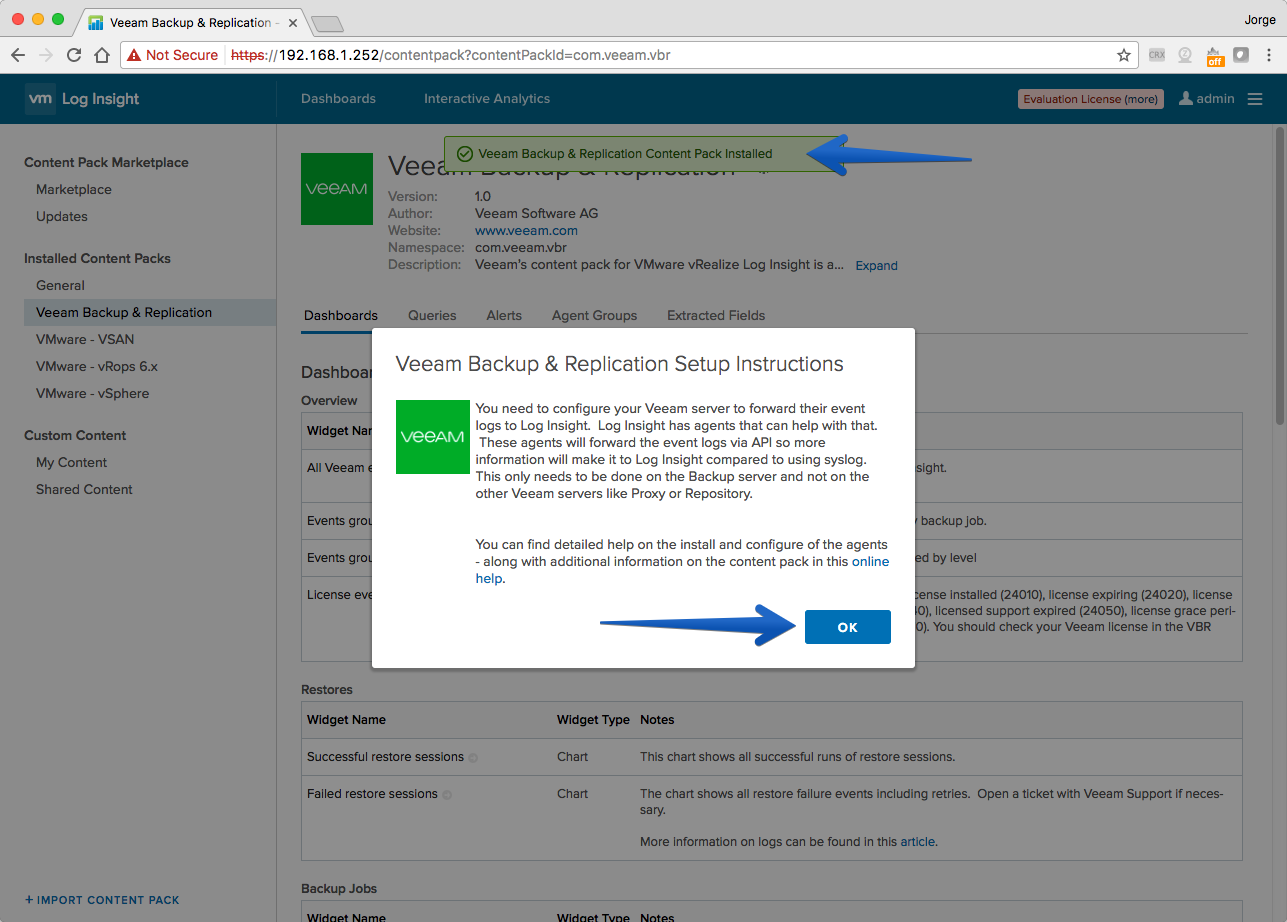Click the Veeam Backup & Replication Setup Instructions title
The image size is (1287, 922).
click(x=620, y=364)
